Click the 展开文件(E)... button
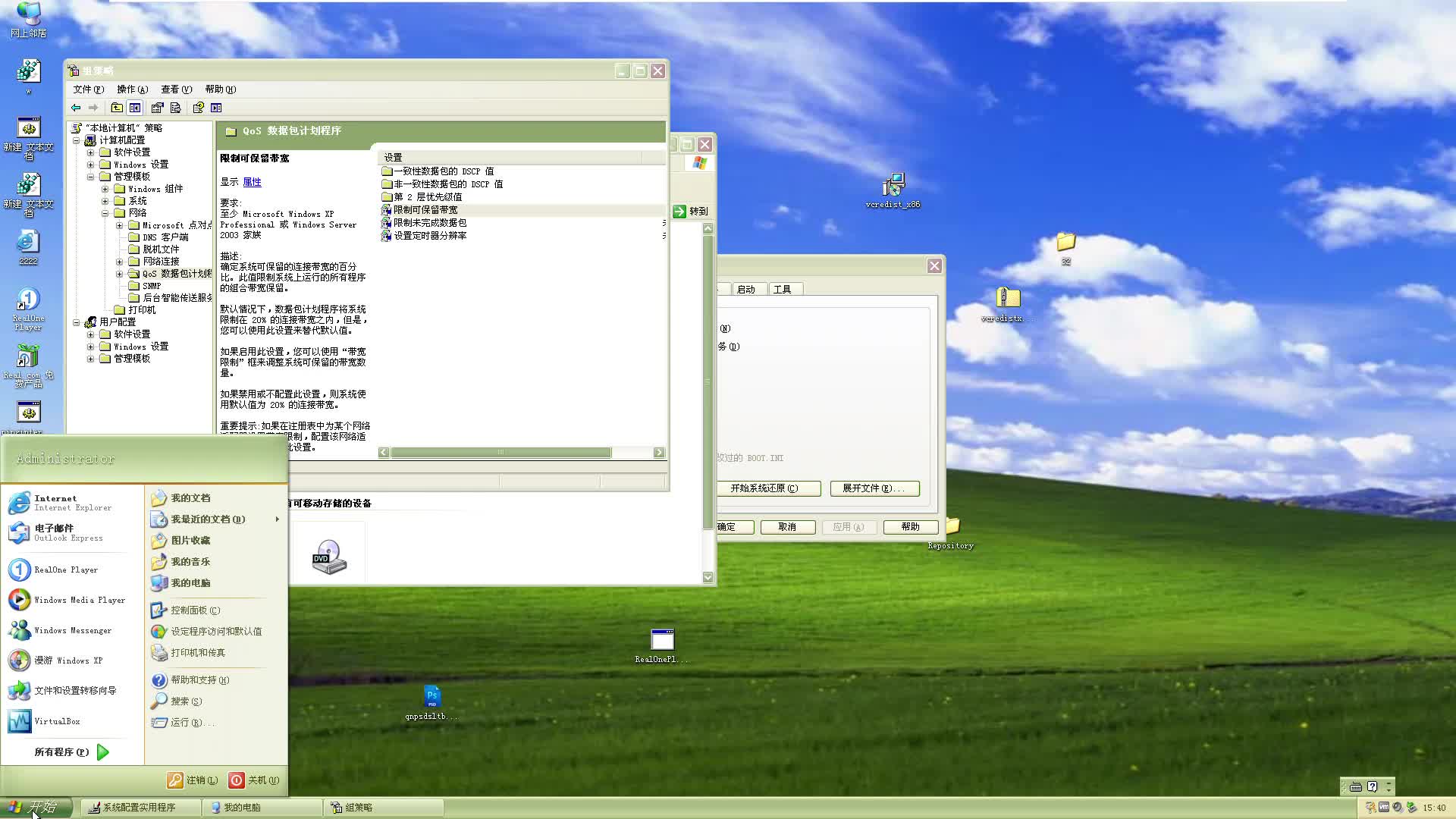 (x=874, y=488)
